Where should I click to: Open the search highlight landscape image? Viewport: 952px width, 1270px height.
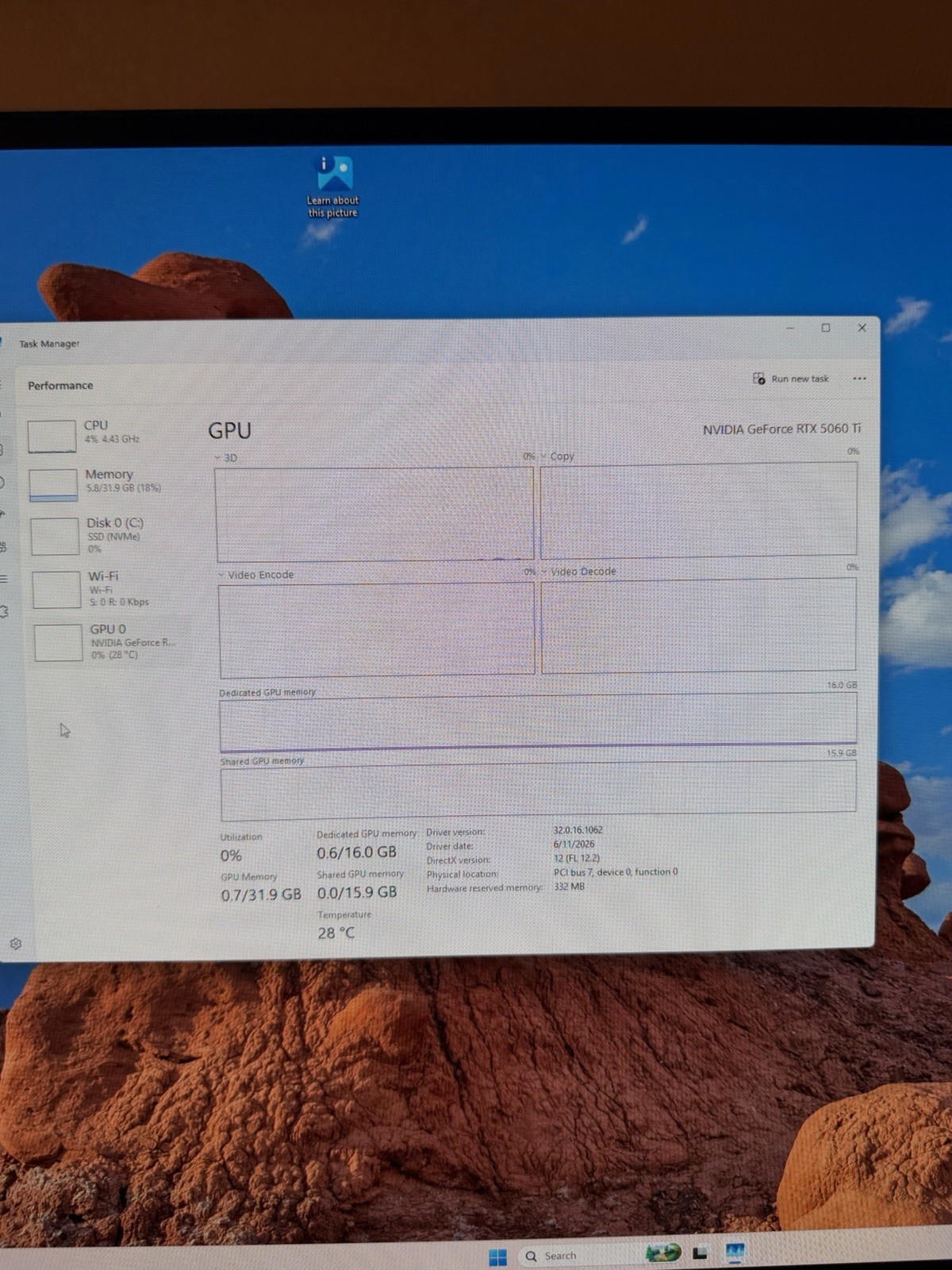[662, 1253]
